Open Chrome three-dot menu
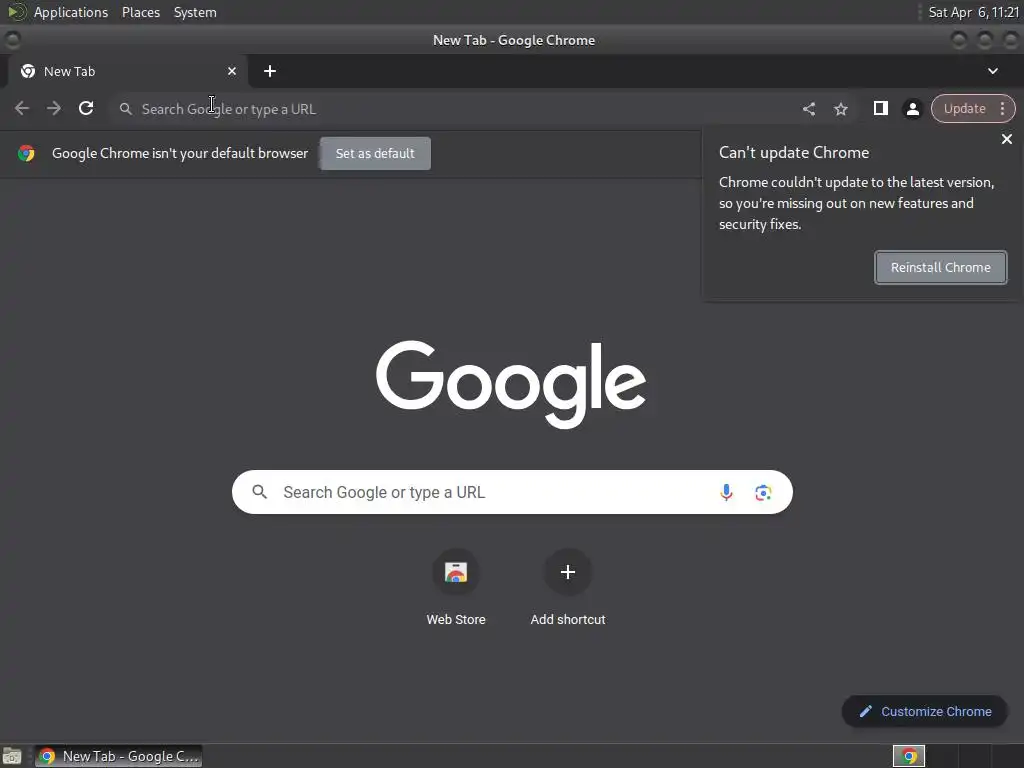 point(1002,108)
